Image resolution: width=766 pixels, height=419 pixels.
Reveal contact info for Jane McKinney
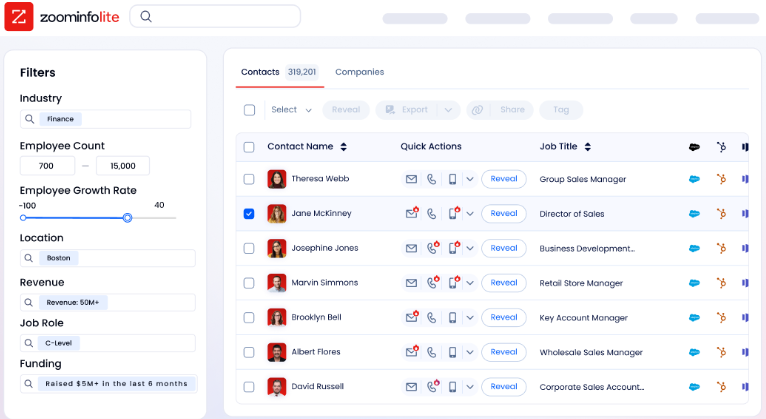point(504,213)
